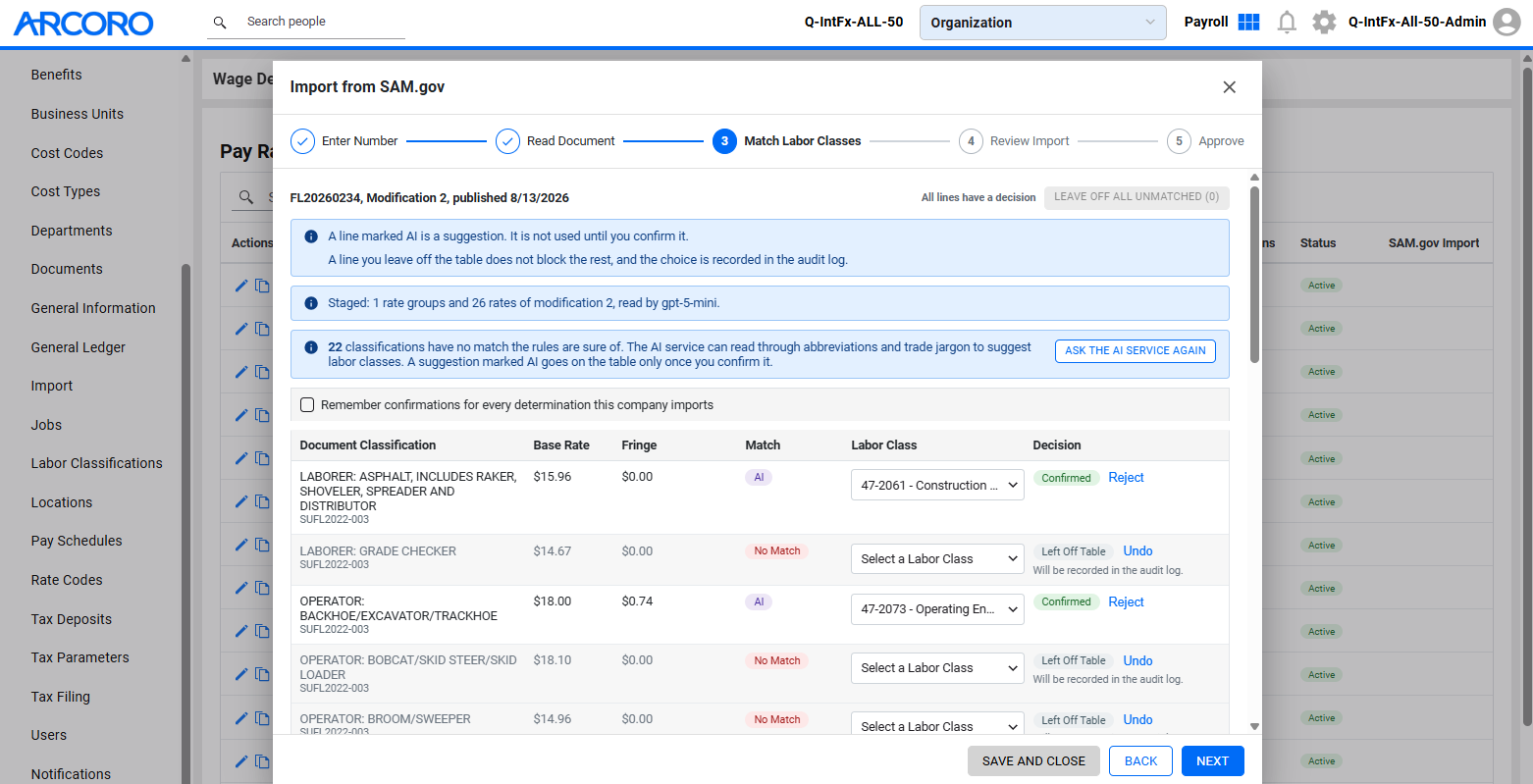The image size is (1533, 784).
Task: Open the notifications bell
Action: click(1287, 22)
